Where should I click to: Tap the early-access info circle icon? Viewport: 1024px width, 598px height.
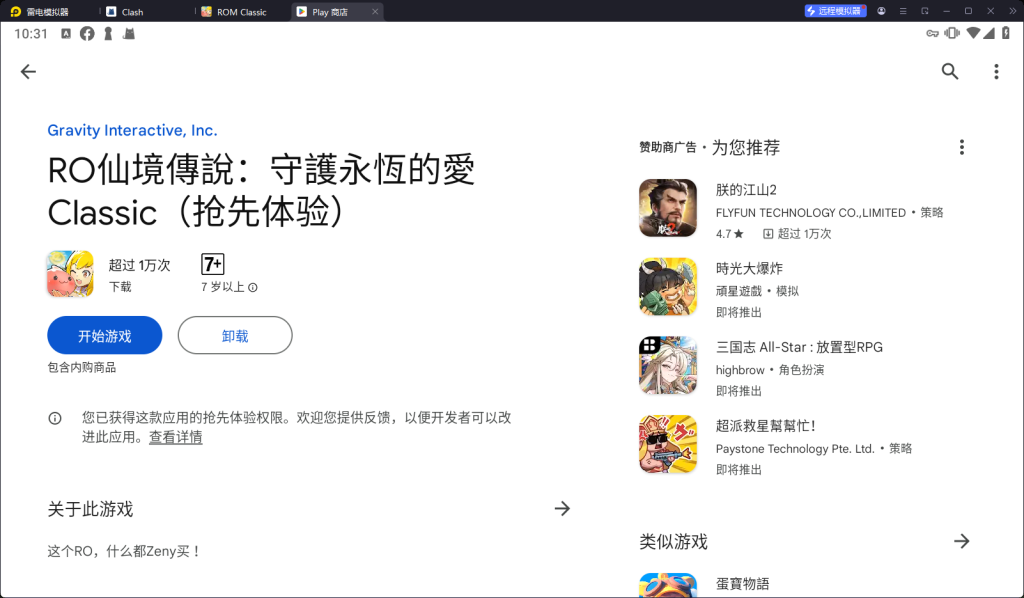[55, 418]
